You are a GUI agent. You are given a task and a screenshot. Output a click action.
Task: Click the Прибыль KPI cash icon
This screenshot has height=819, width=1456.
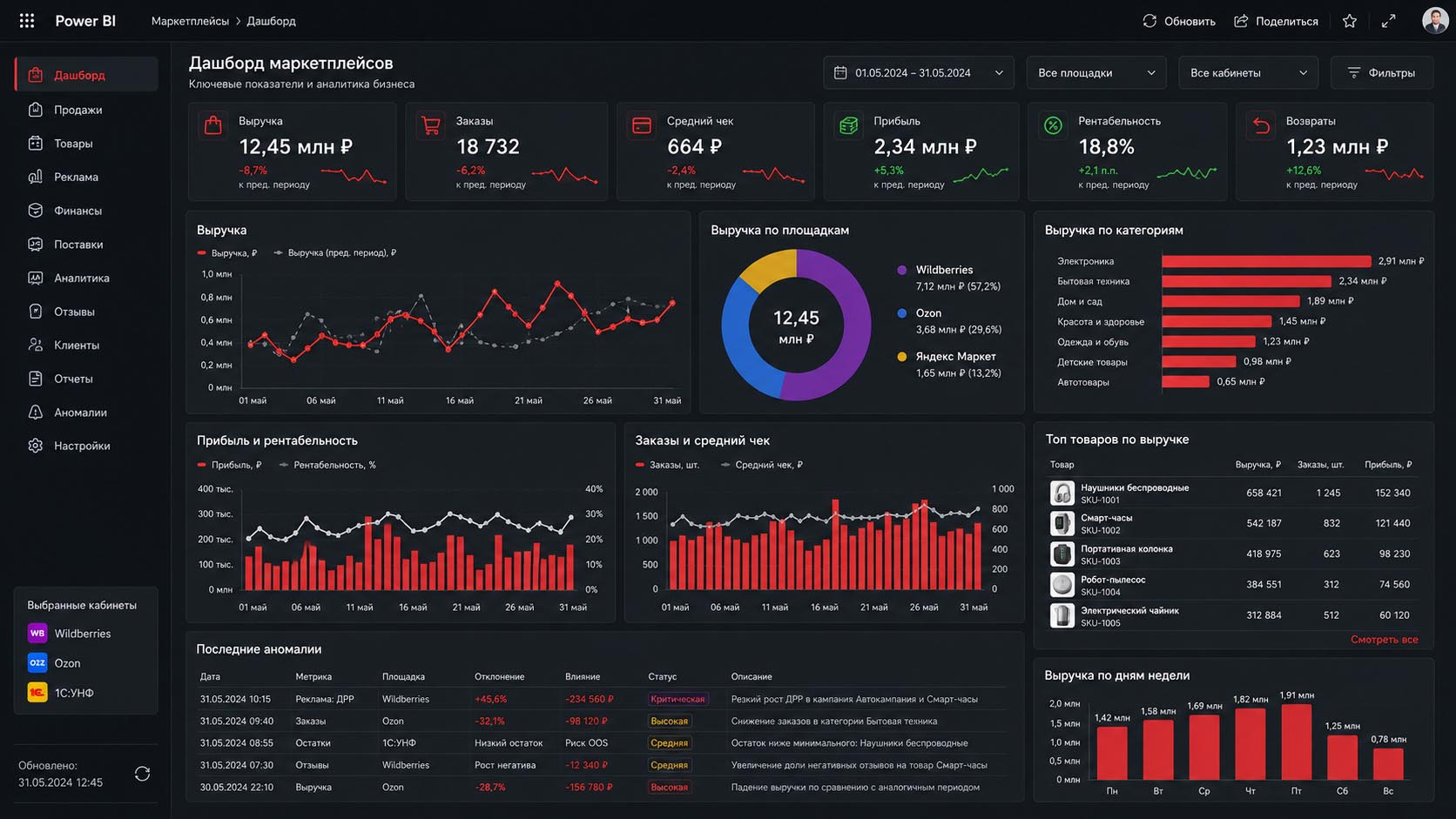848,125
